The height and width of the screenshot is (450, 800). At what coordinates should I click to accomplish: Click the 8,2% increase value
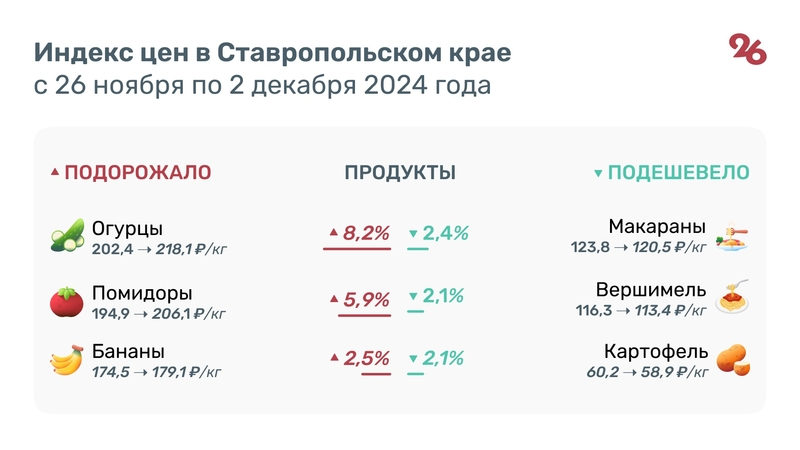(x=365, y=233)
